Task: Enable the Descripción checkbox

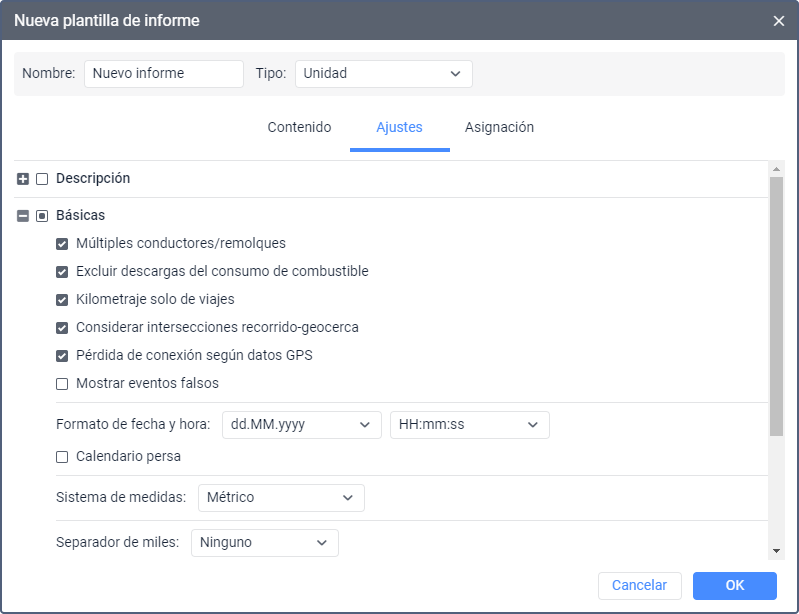Action: click(x=42, y=179)
